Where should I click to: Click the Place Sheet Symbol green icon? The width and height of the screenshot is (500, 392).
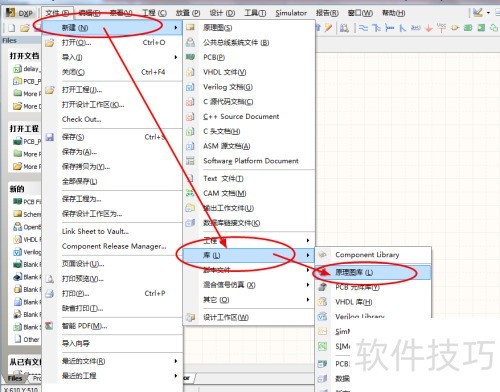pyautogui.click(x=468, y=28)
